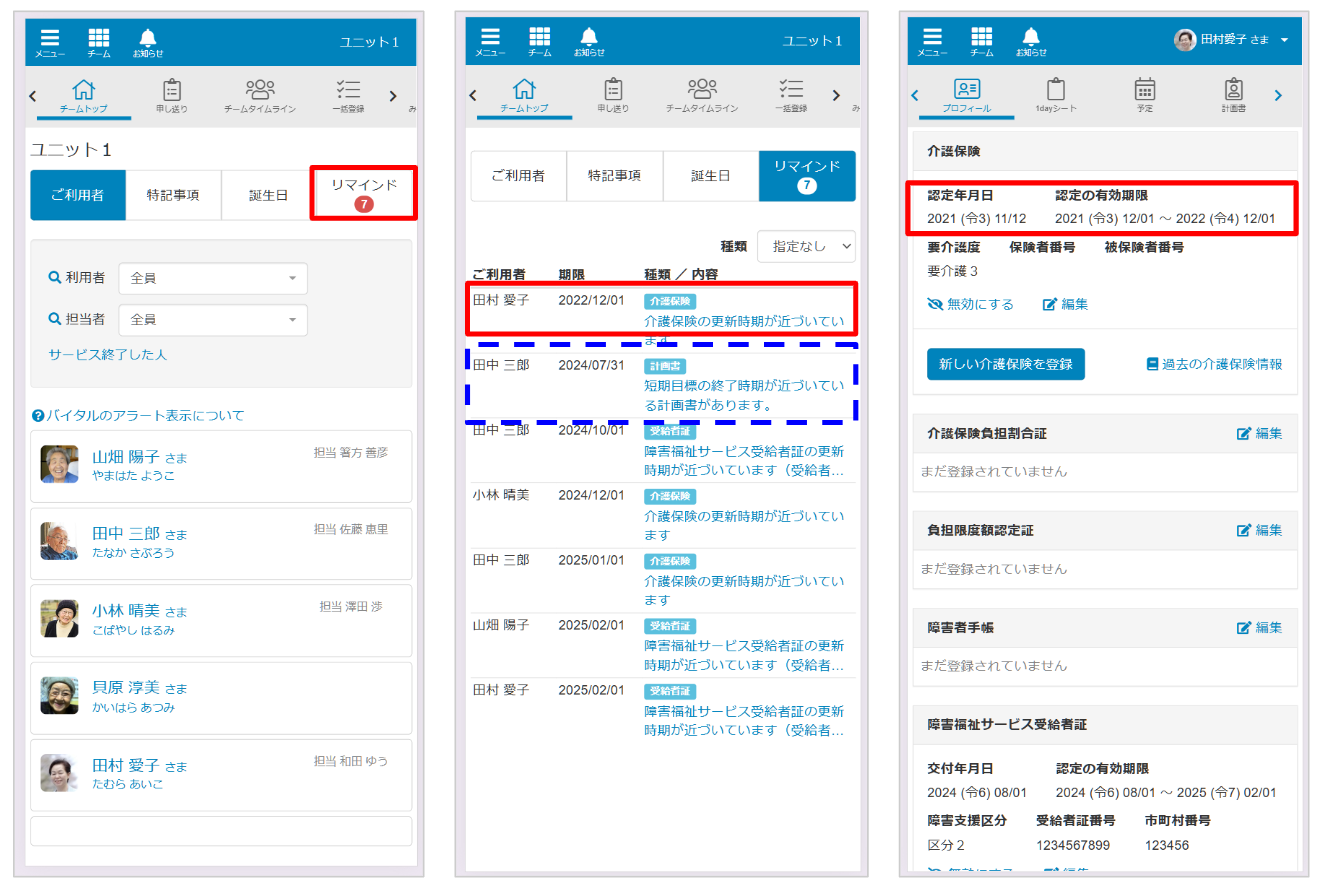Open お知らせ bell on the middle screen
Image resolution: width=1318 pixels, height=882 pixels.
588,41
